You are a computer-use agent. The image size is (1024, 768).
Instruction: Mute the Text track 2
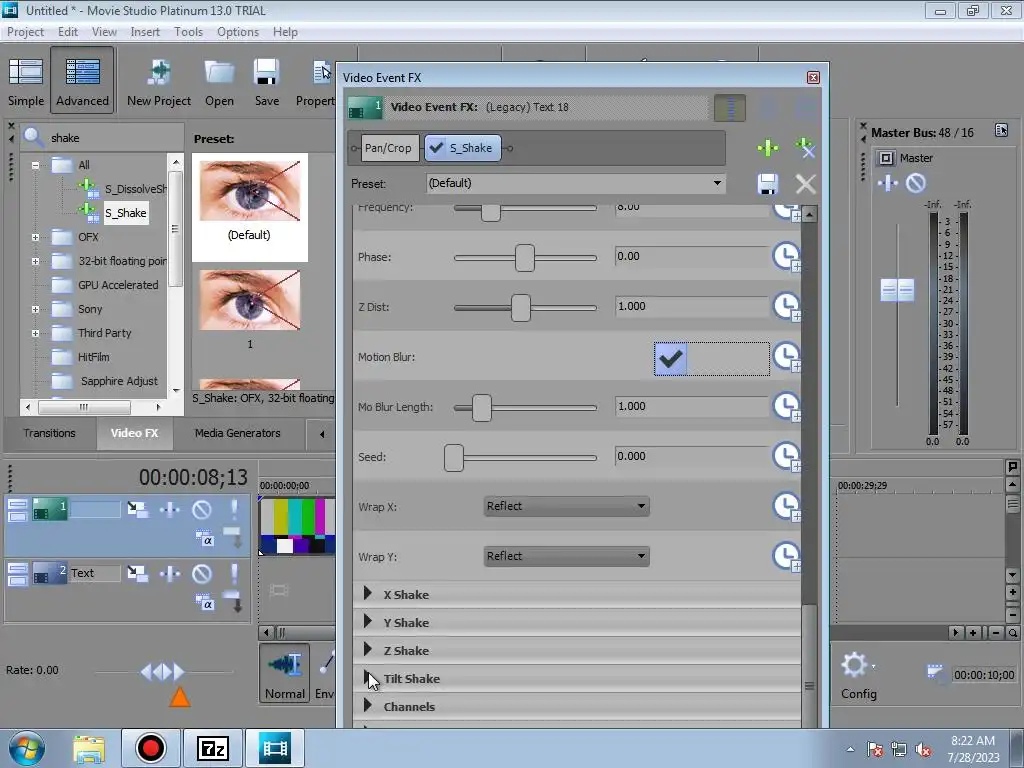tap(202, 573)
